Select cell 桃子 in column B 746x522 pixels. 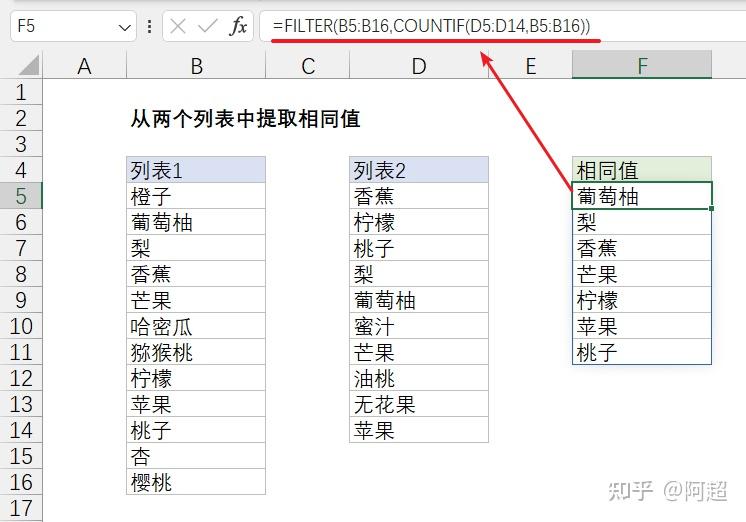196,430
